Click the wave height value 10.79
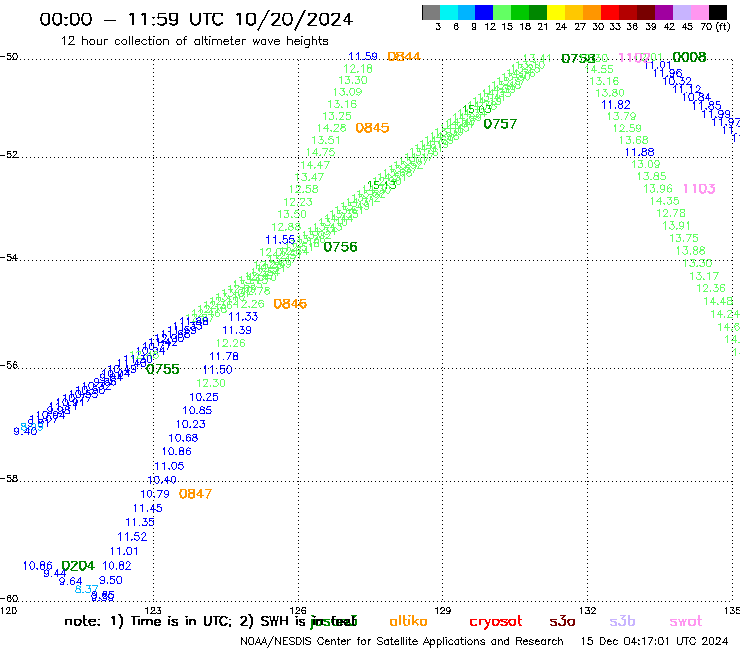Image resolution: width=740 pixels, height=650 pixels. [x=155, y=494]
